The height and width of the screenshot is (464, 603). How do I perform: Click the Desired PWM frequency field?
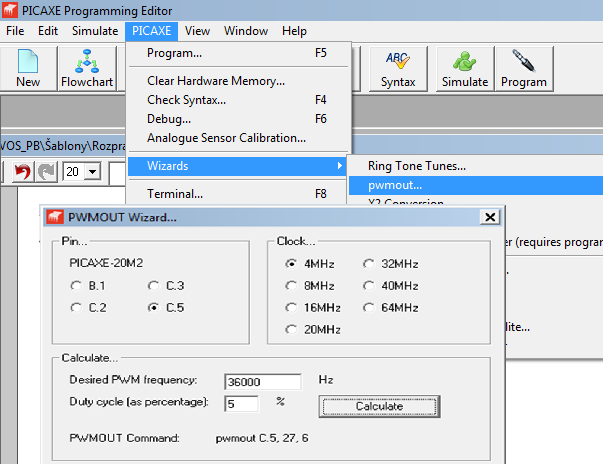[263, 382]
